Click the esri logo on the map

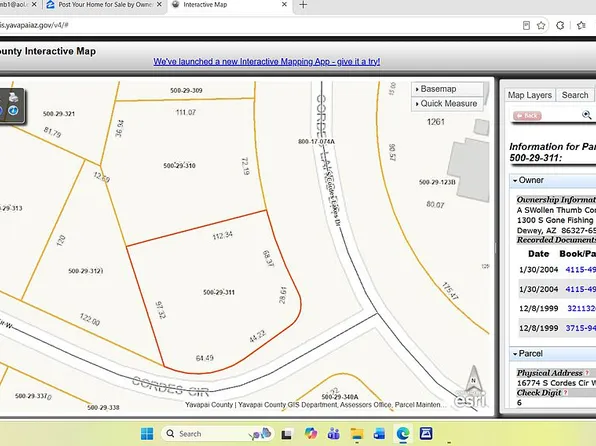[x=470, y=400]
